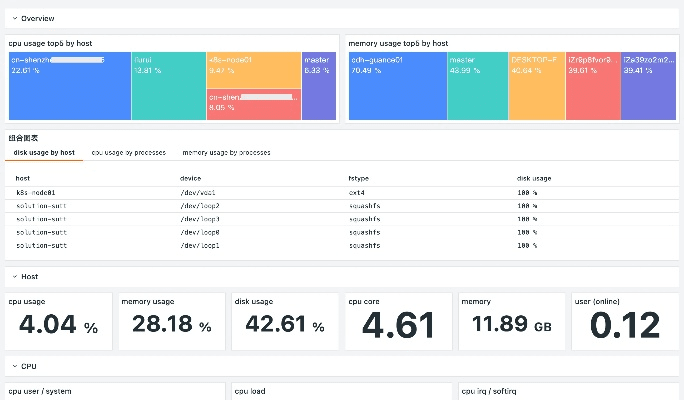
Task: Click the /dev/loop2 device row
Action: [x=200, y=205]
